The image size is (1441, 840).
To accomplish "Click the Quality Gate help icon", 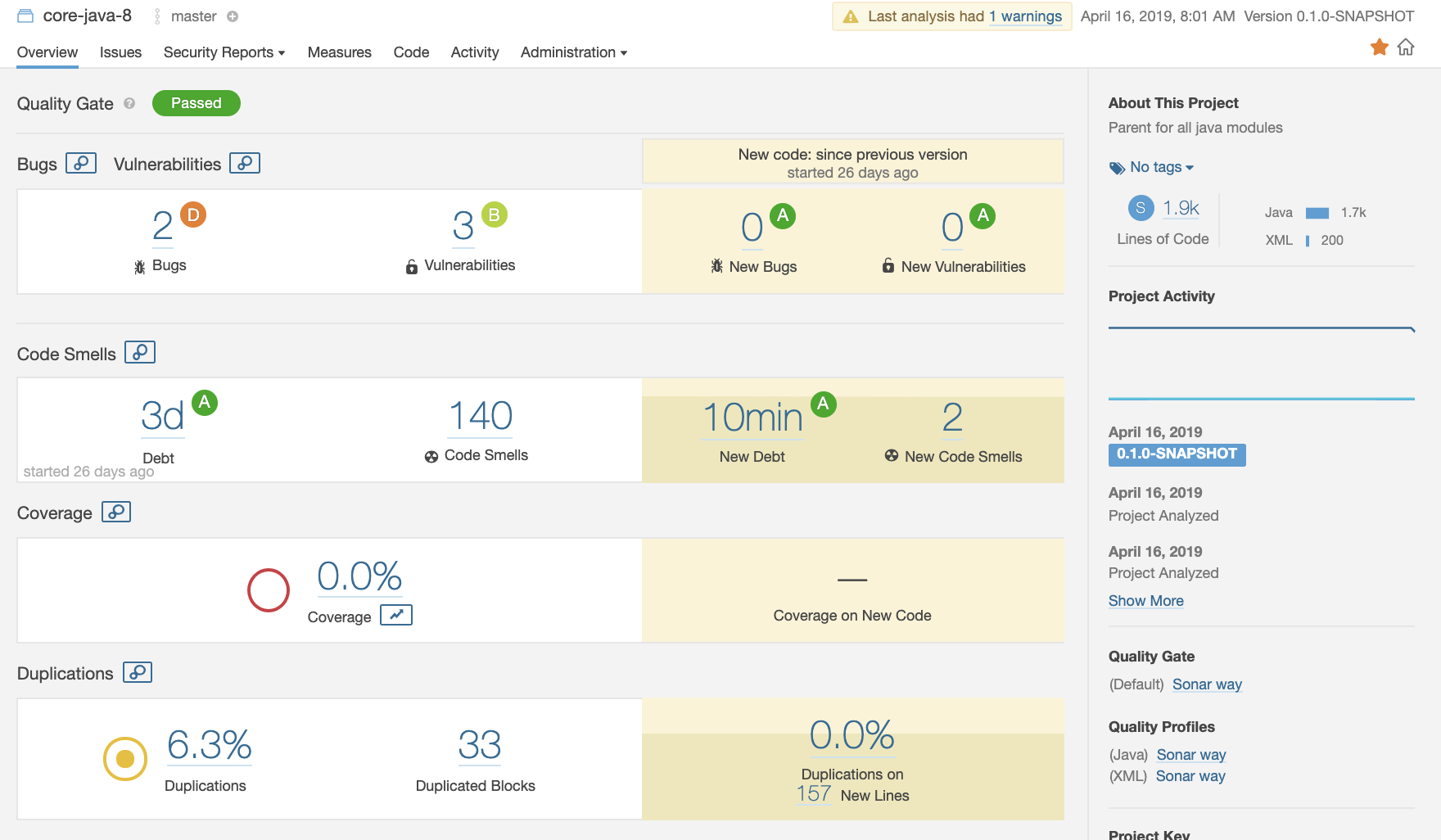I will 129,103.
